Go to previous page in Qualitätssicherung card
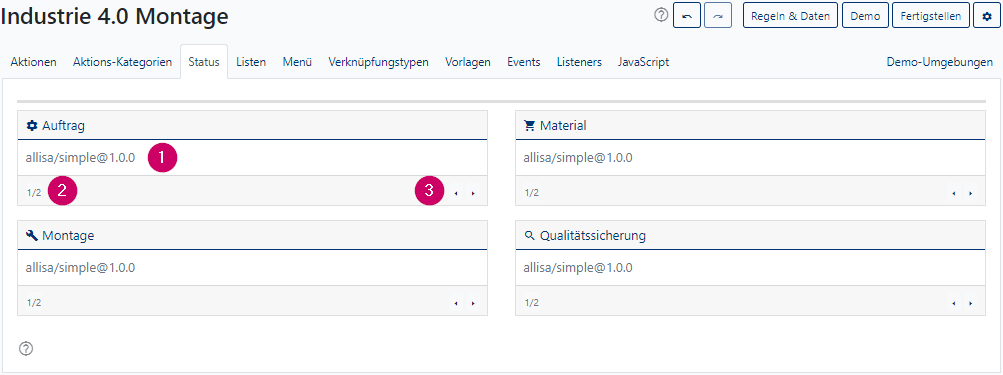1003x375 pixels. (x=953, y=303)
